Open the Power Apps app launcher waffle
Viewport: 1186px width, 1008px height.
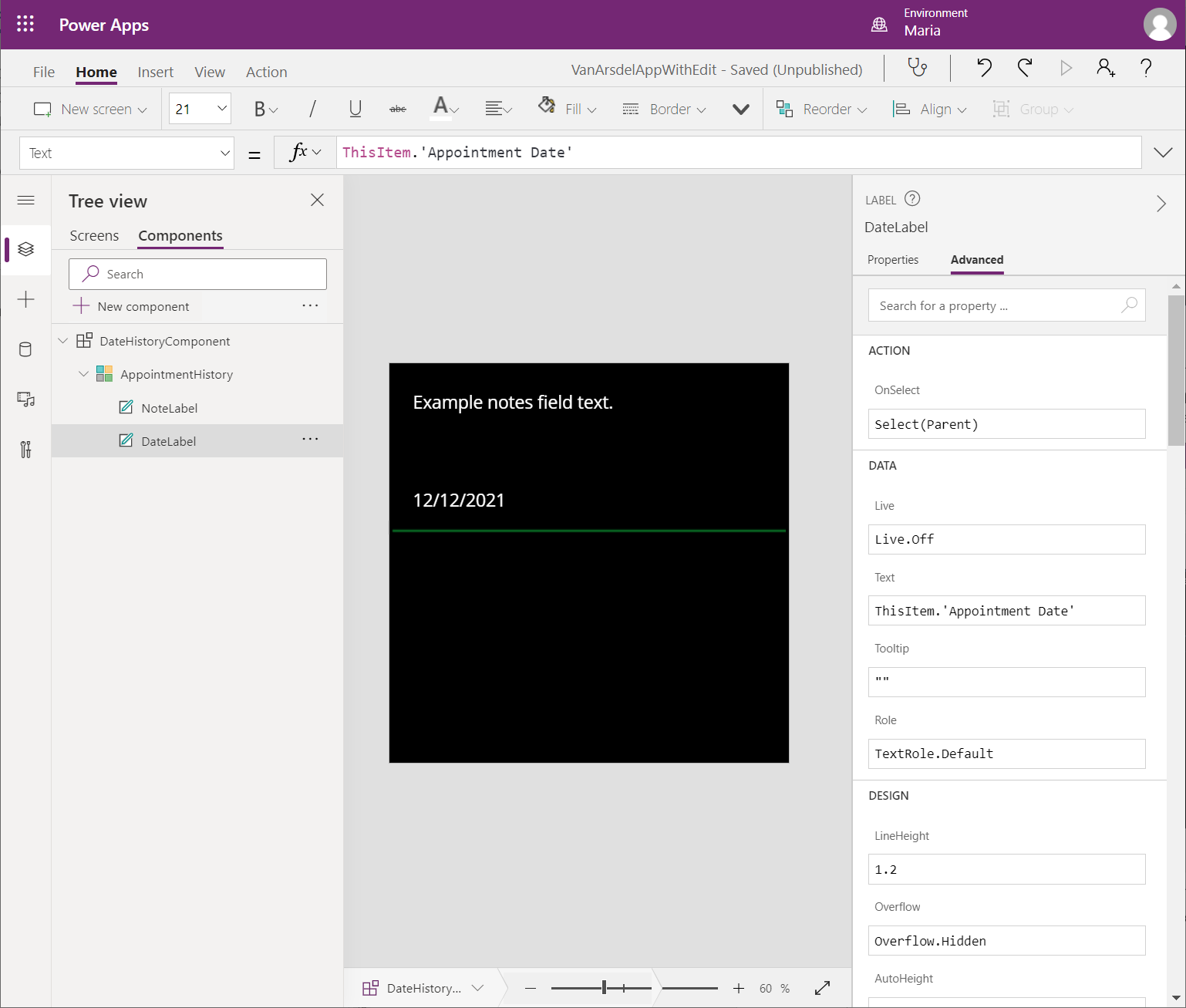coord(25,24)
